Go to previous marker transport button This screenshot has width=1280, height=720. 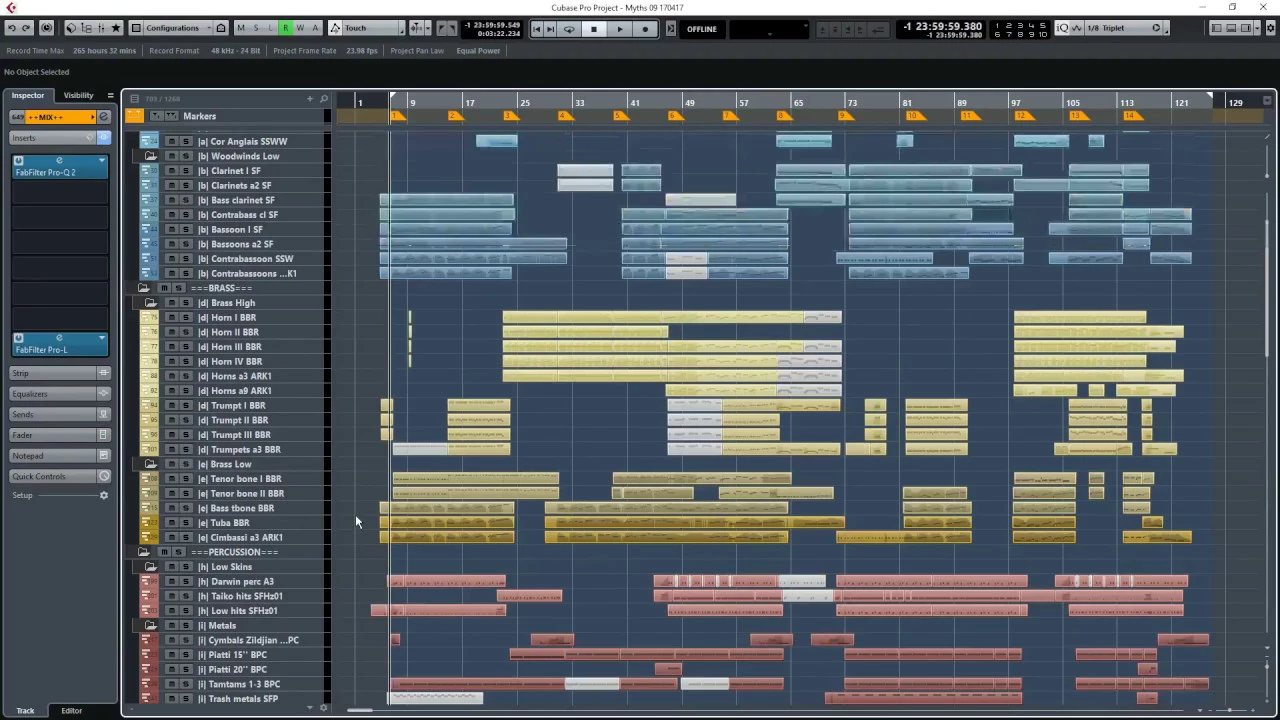coord(537,29)
